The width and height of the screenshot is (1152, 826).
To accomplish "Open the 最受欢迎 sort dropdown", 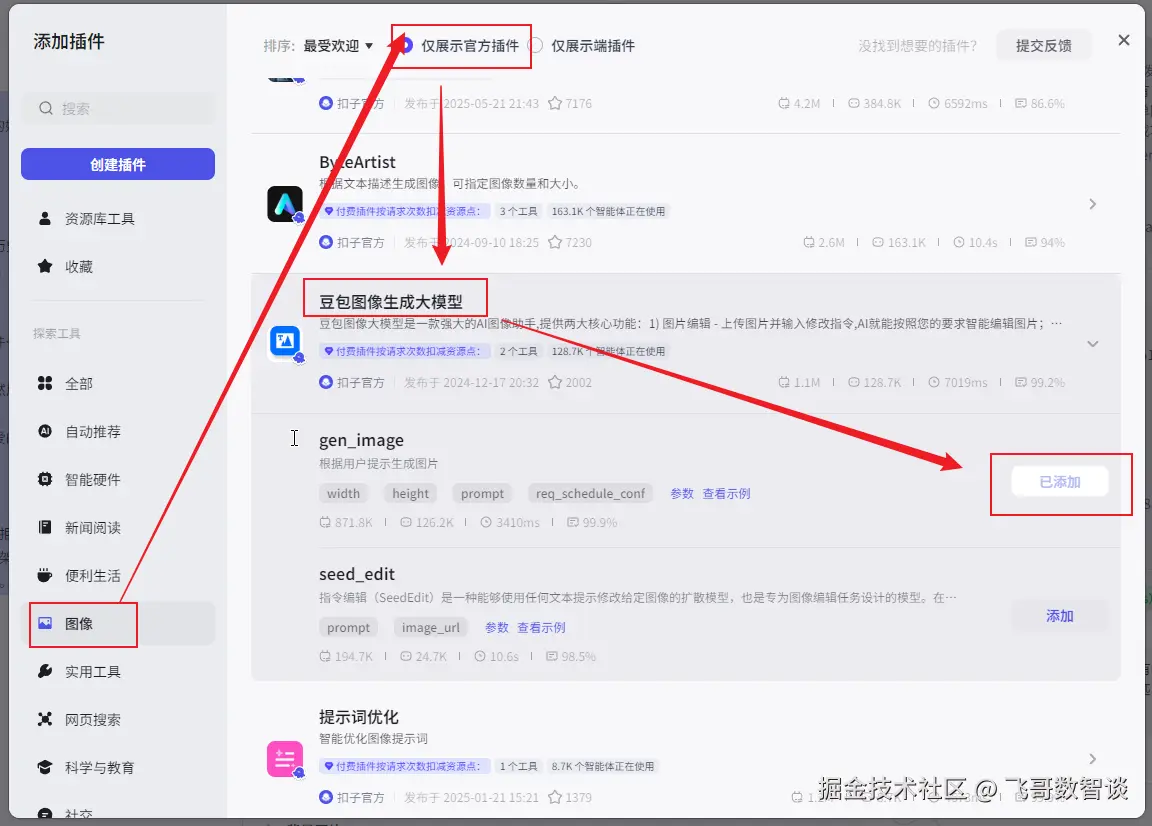I will [x=339, y=46].
